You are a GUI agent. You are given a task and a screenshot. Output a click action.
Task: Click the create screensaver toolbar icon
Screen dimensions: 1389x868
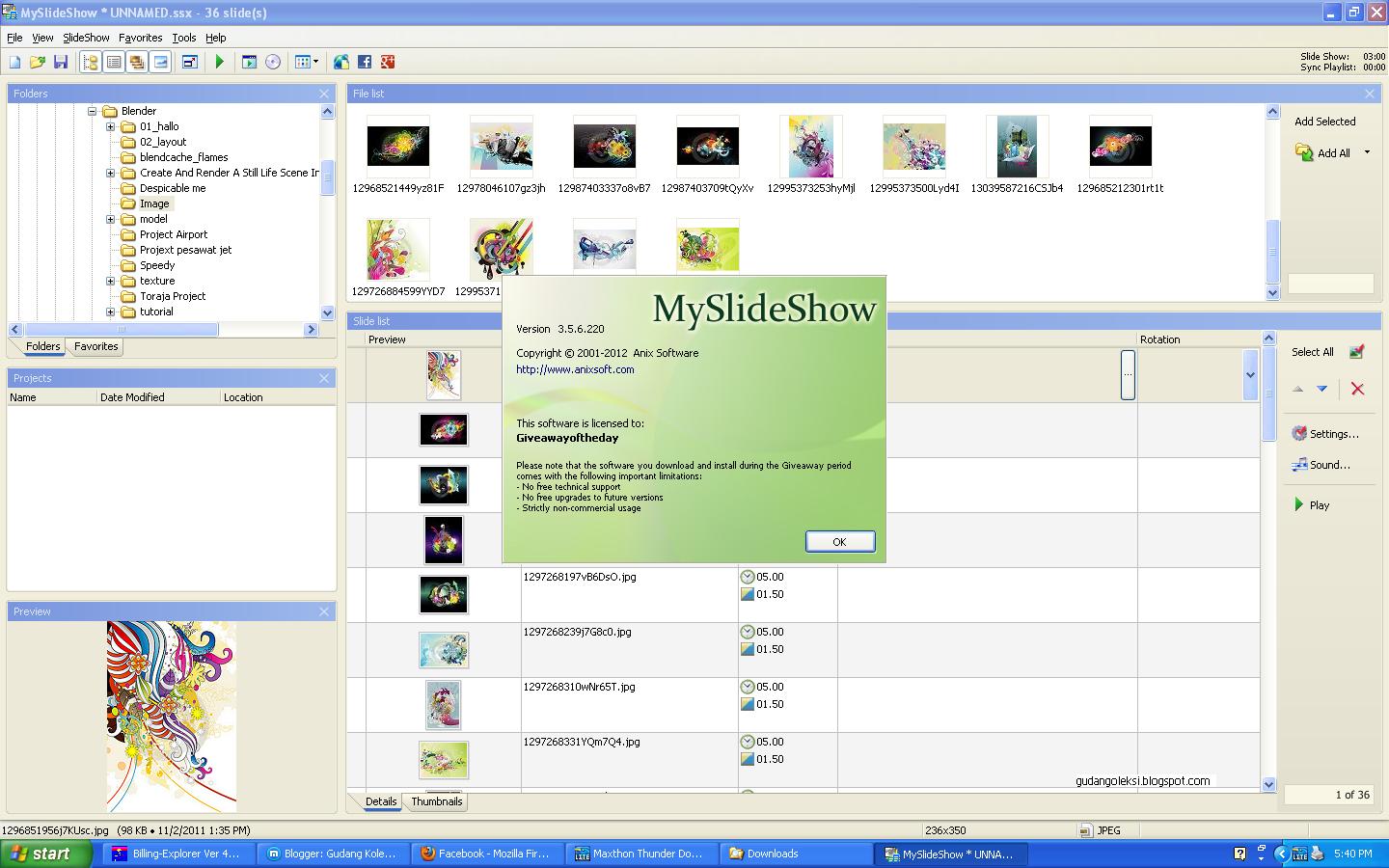tap(250, 62)
